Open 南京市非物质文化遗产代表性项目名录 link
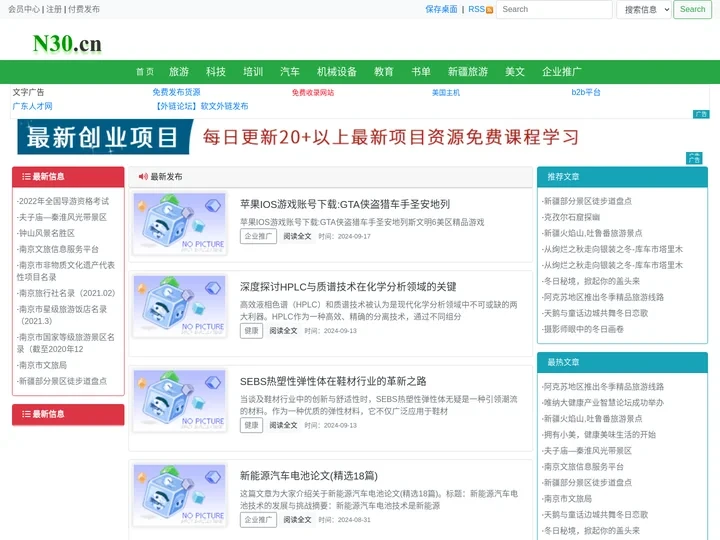This screenshot has height=540, width=720. point(66,271)
